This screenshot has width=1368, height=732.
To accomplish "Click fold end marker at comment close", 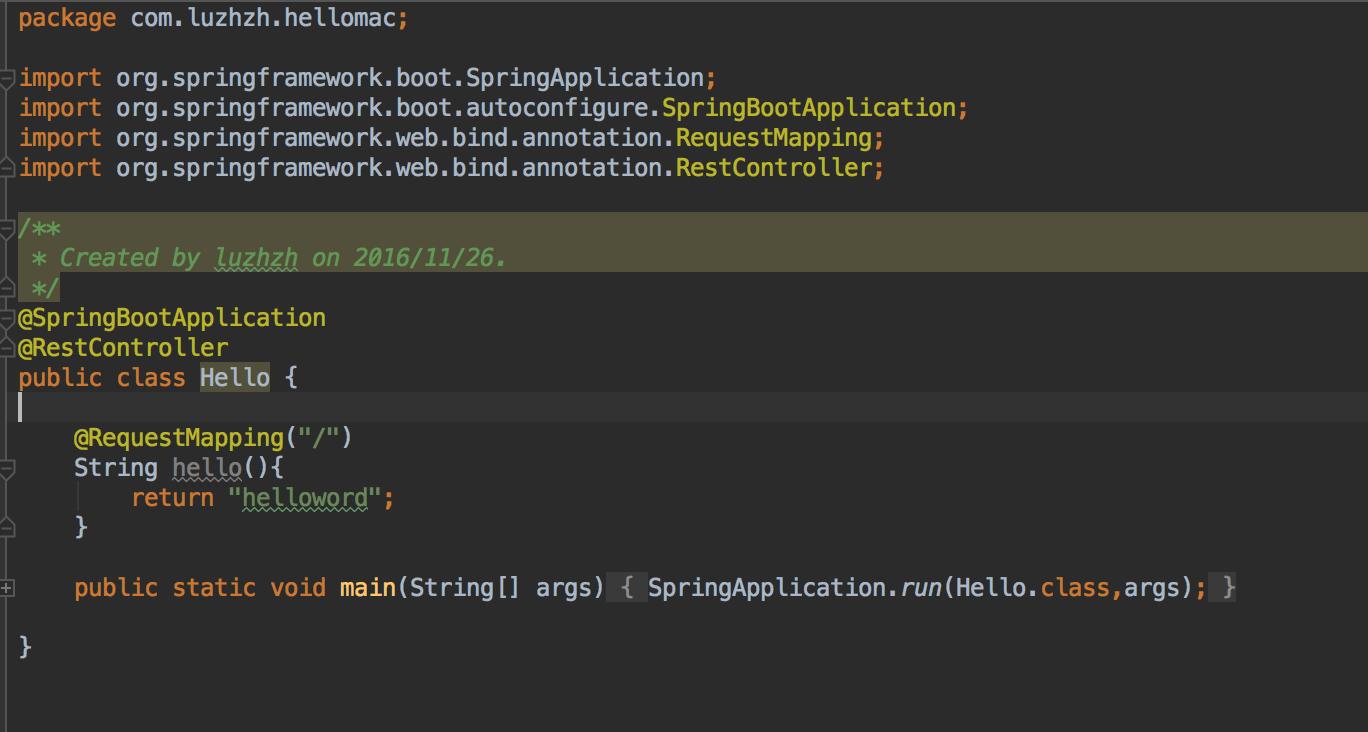I will point(7,289).
